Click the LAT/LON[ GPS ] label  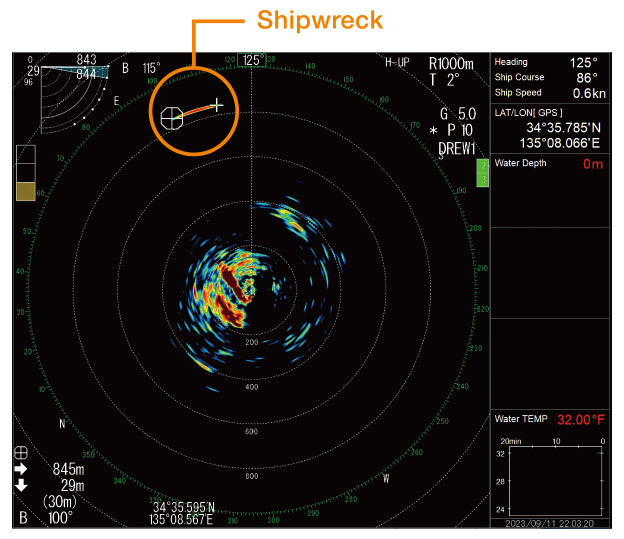[x=528, y=113]
